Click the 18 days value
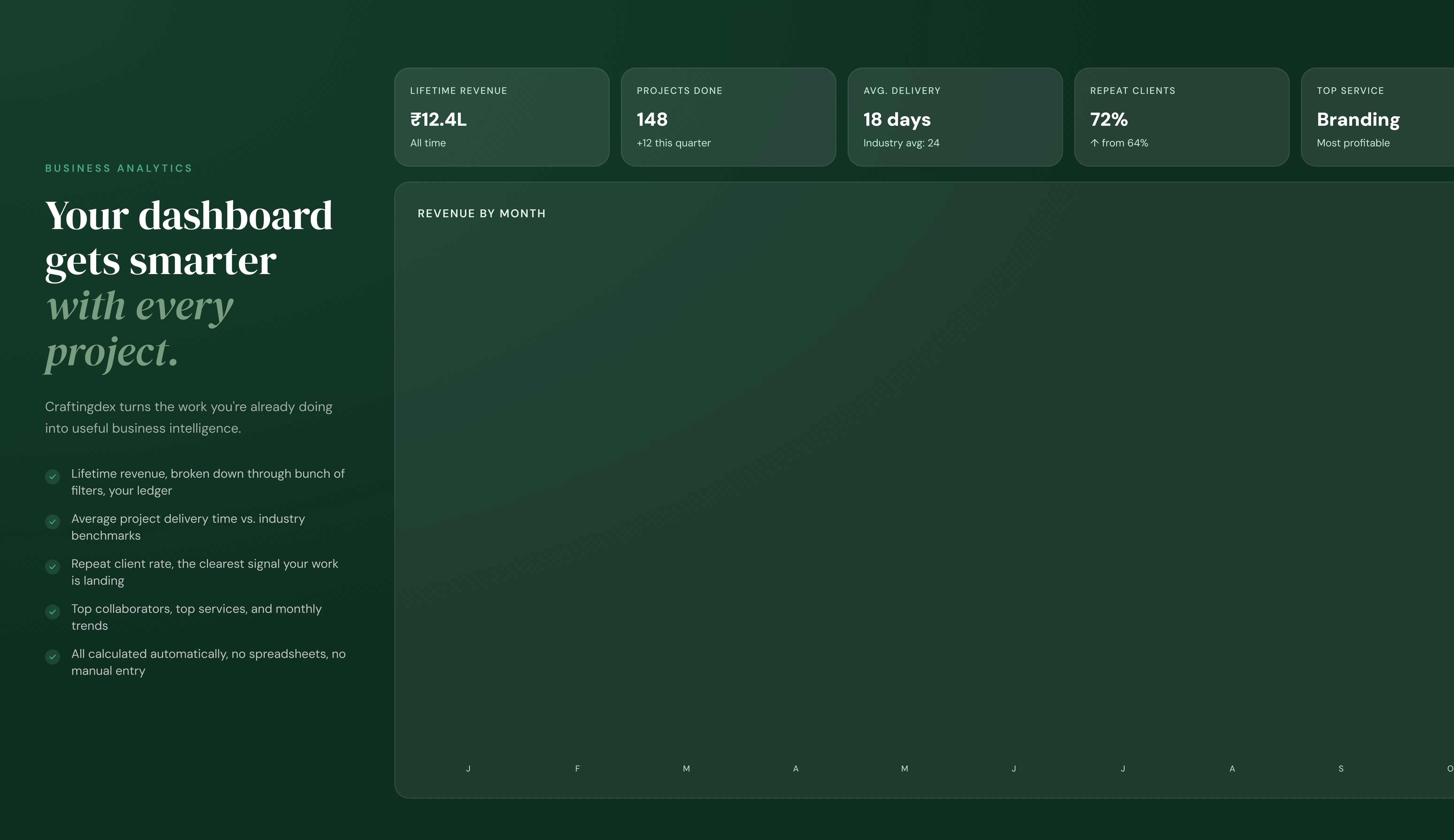This screenshot has width=1454, height=840. tap(897, 120)
